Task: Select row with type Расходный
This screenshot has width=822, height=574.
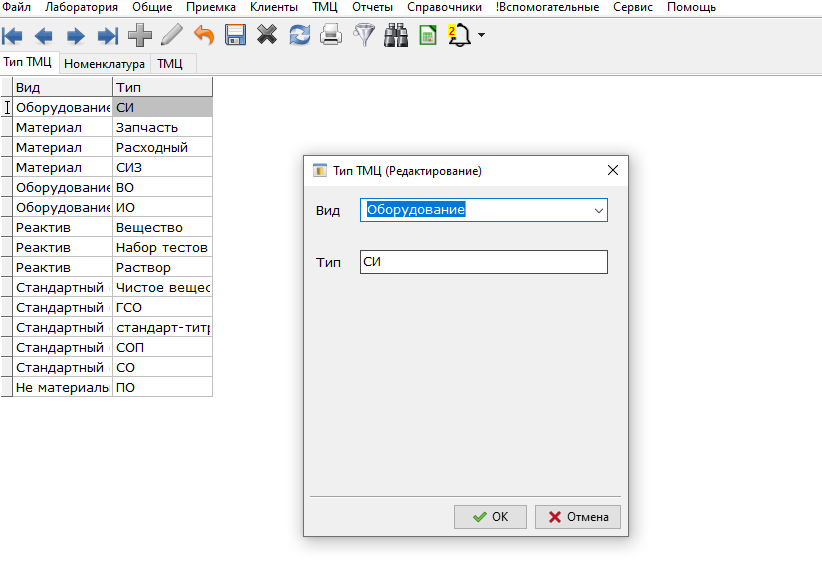Action: coord(106,148)
